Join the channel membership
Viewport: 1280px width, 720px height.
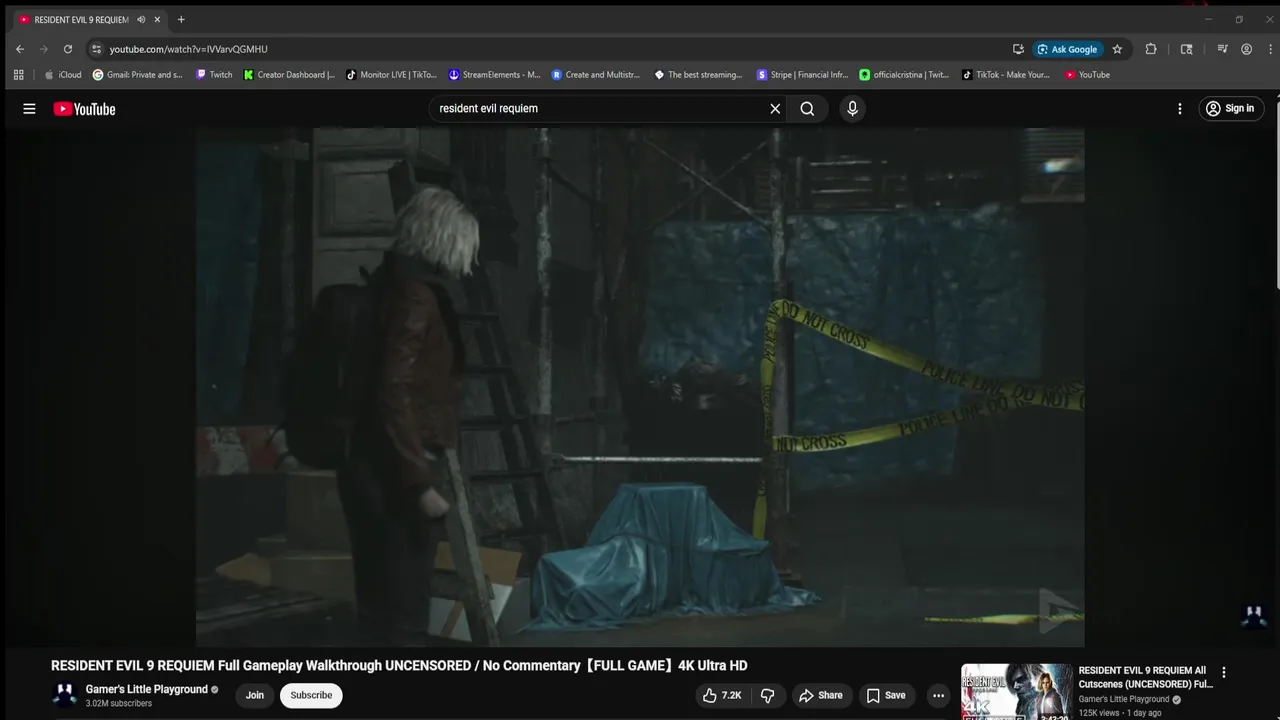tap(255, 696)
